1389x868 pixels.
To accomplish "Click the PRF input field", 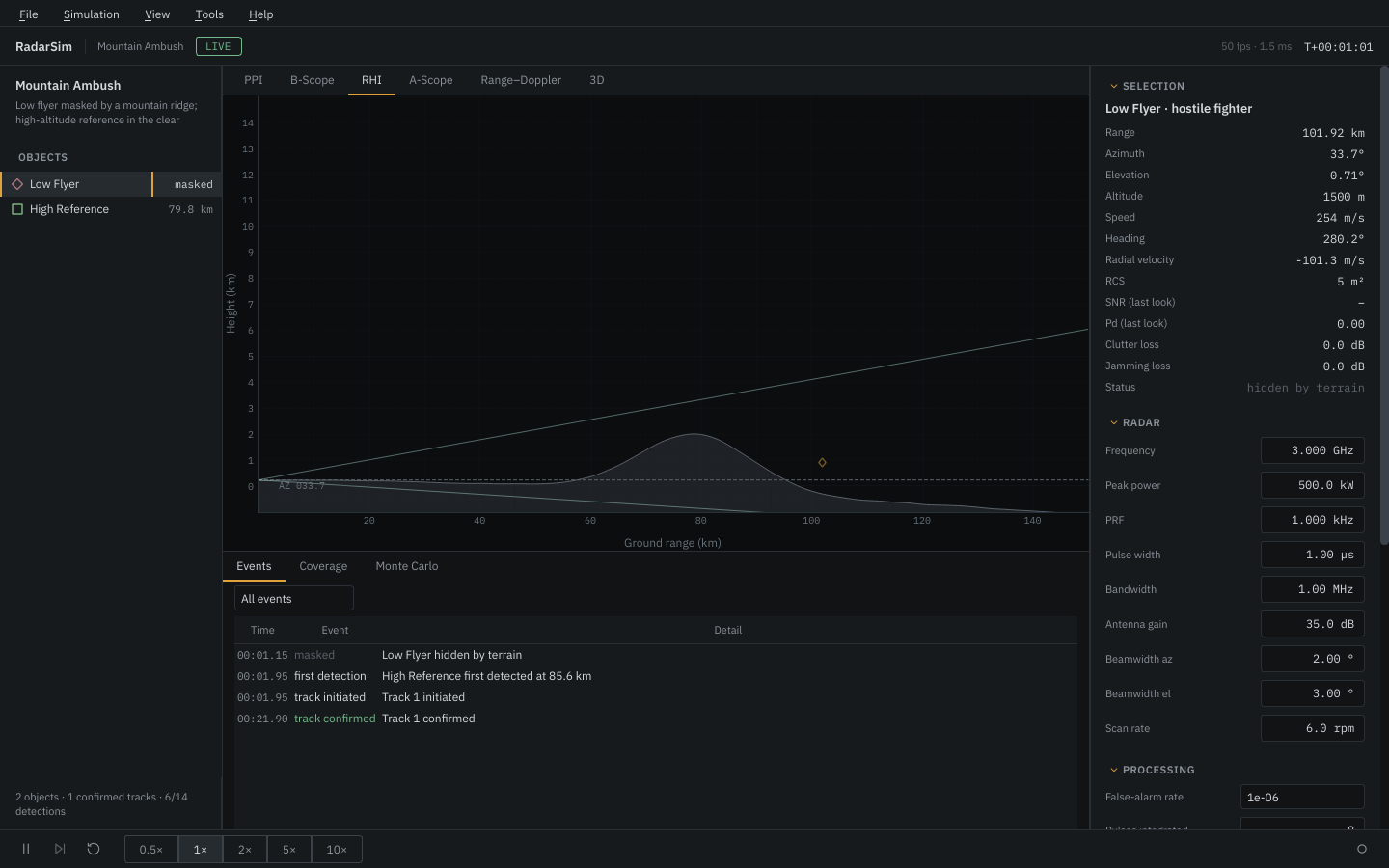I will (1313, 520).
